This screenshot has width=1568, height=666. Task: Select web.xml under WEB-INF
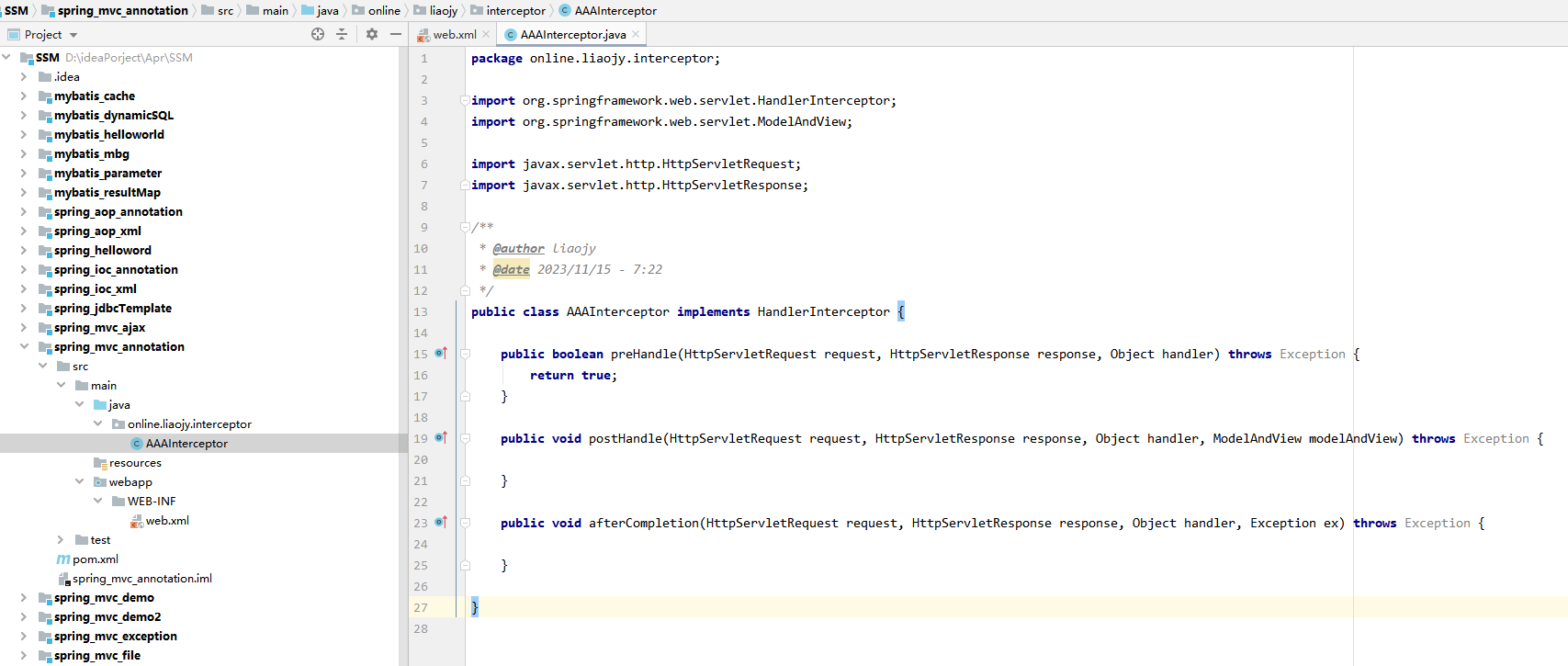[x=167, y=521]
